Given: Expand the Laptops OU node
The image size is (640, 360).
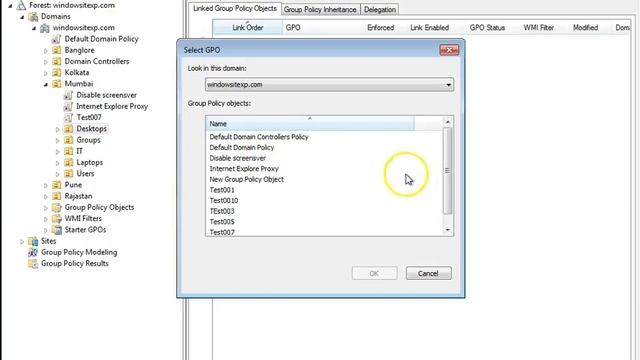Looking at the screenshot, I should click(58, 163).
